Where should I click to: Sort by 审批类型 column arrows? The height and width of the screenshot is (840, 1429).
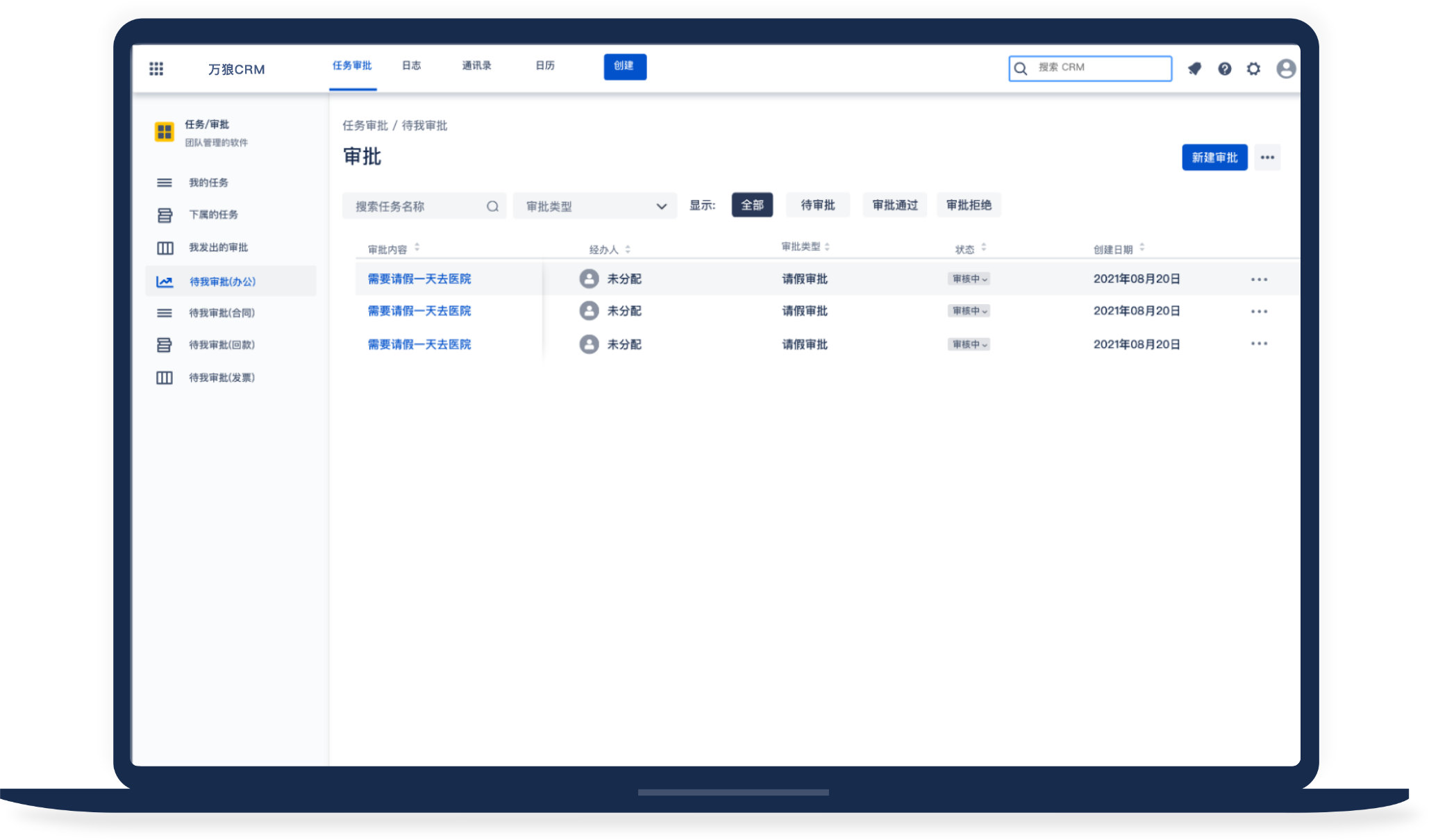click(827, 246)
